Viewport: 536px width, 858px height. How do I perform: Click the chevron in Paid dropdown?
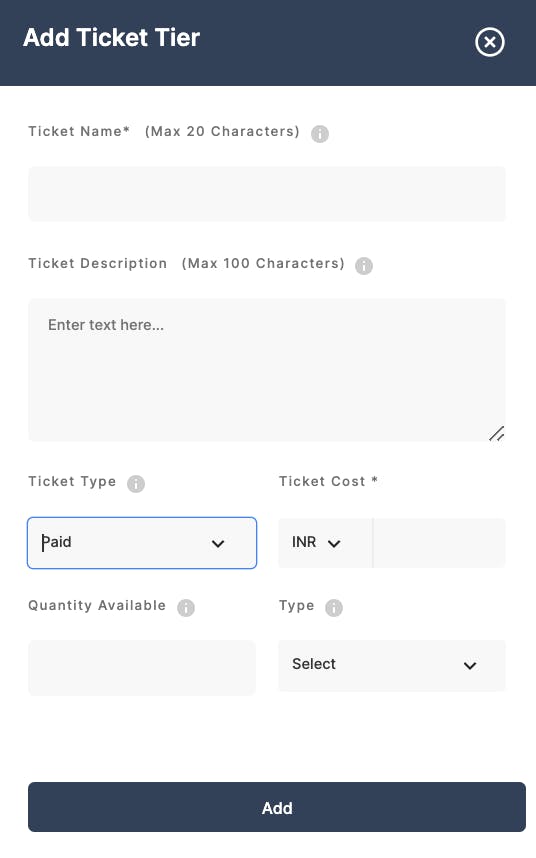coord(218,544)
